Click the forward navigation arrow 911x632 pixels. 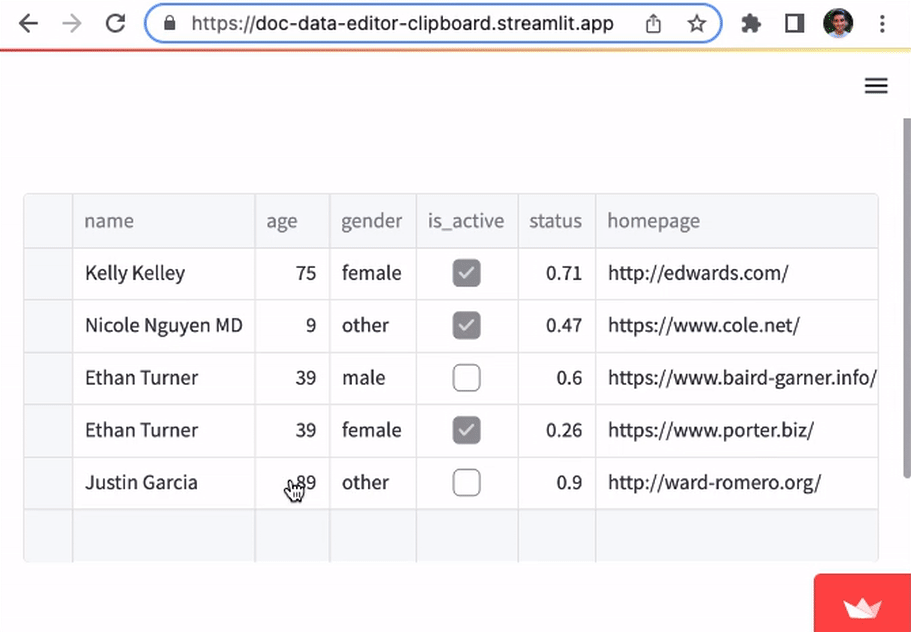[70, 23]
